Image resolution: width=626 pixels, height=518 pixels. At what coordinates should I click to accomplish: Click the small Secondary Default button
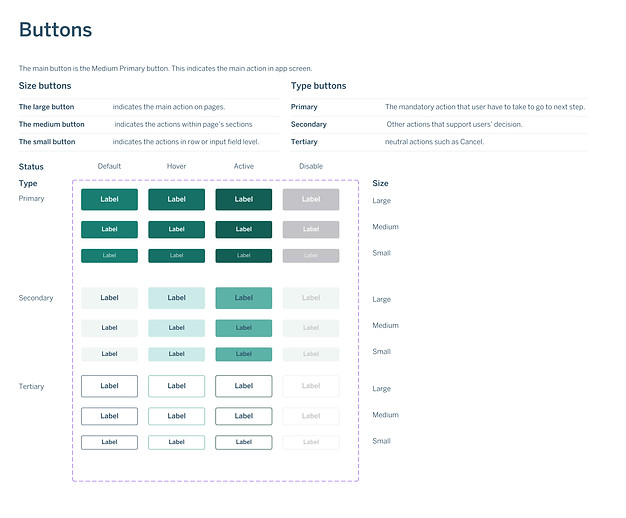tap(109, 354)
